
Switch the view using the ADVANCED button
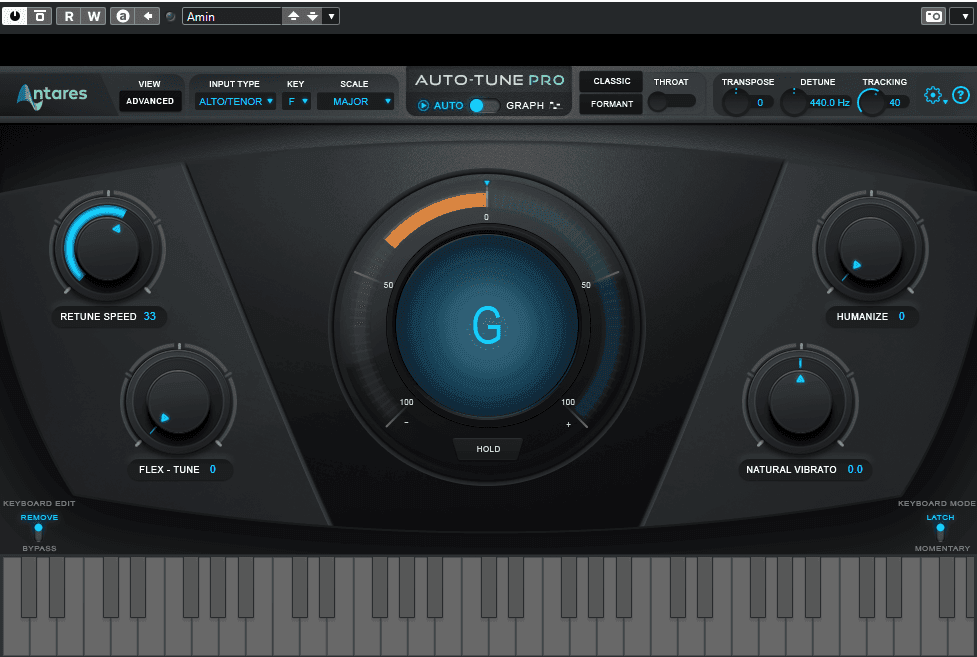click(150, 101)
